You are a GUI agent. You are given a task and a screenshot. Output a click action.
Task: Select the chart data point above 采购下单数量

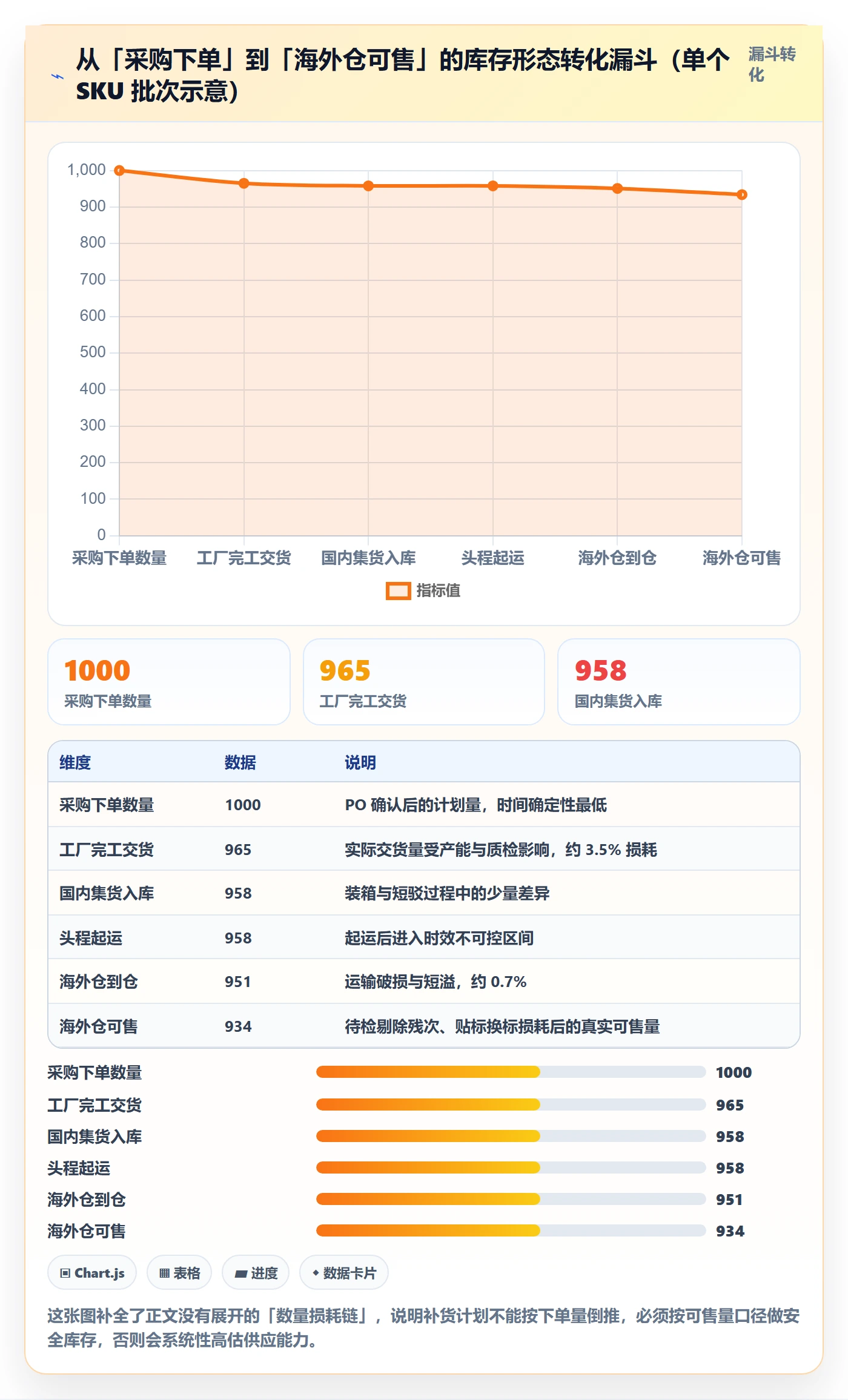point(119,171)
